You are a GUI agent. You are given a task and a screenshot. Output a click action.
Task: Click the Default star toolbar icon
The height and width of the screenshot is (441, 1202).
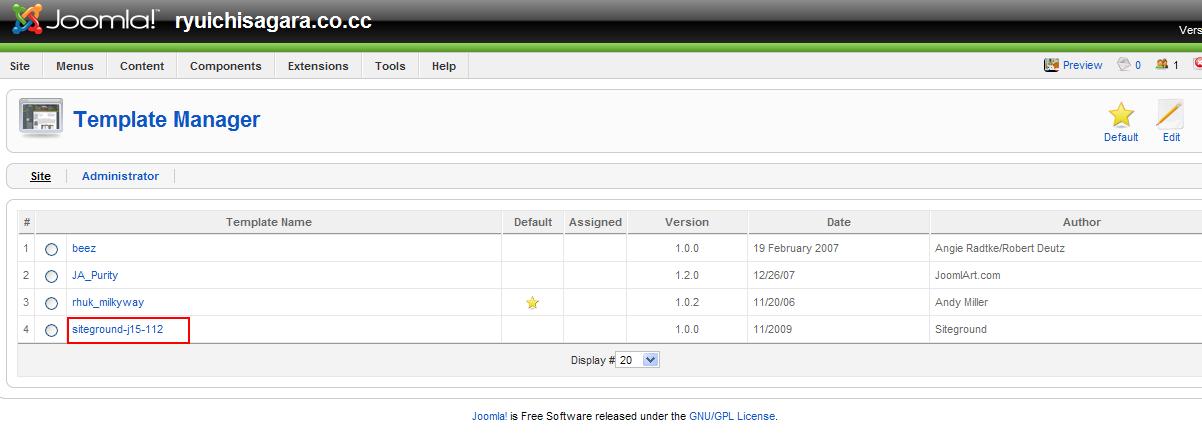pyautogui.click(x=1120, y=115)
